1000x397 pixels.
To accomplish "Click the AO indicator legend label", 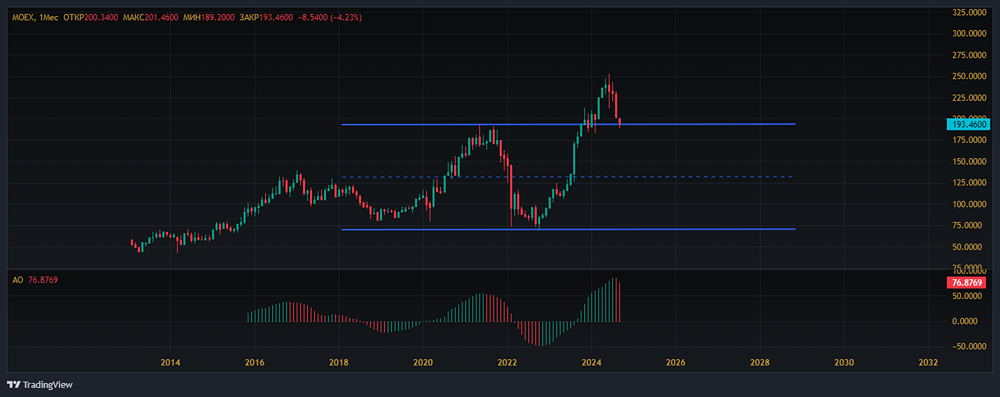I will click(18, 280).
